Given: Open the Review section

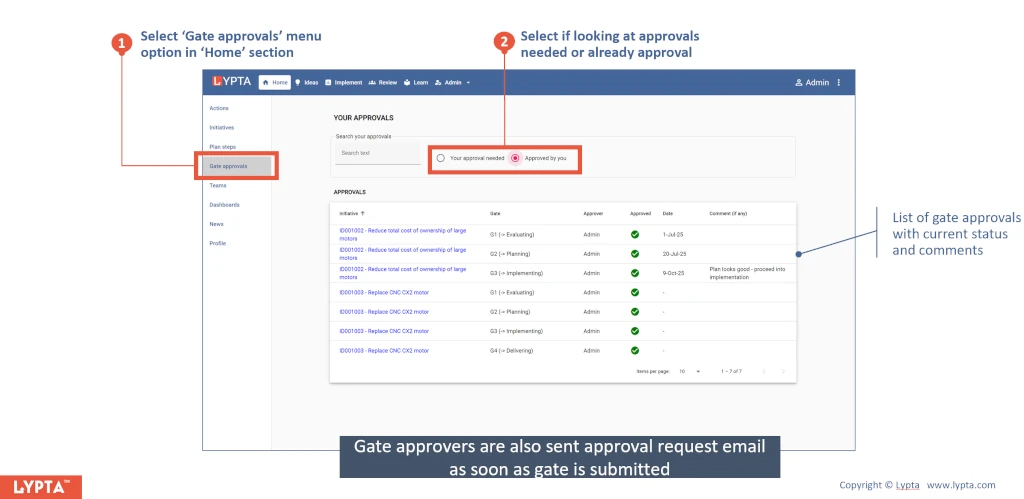Looking at the screenshot, I should point(383,83).
